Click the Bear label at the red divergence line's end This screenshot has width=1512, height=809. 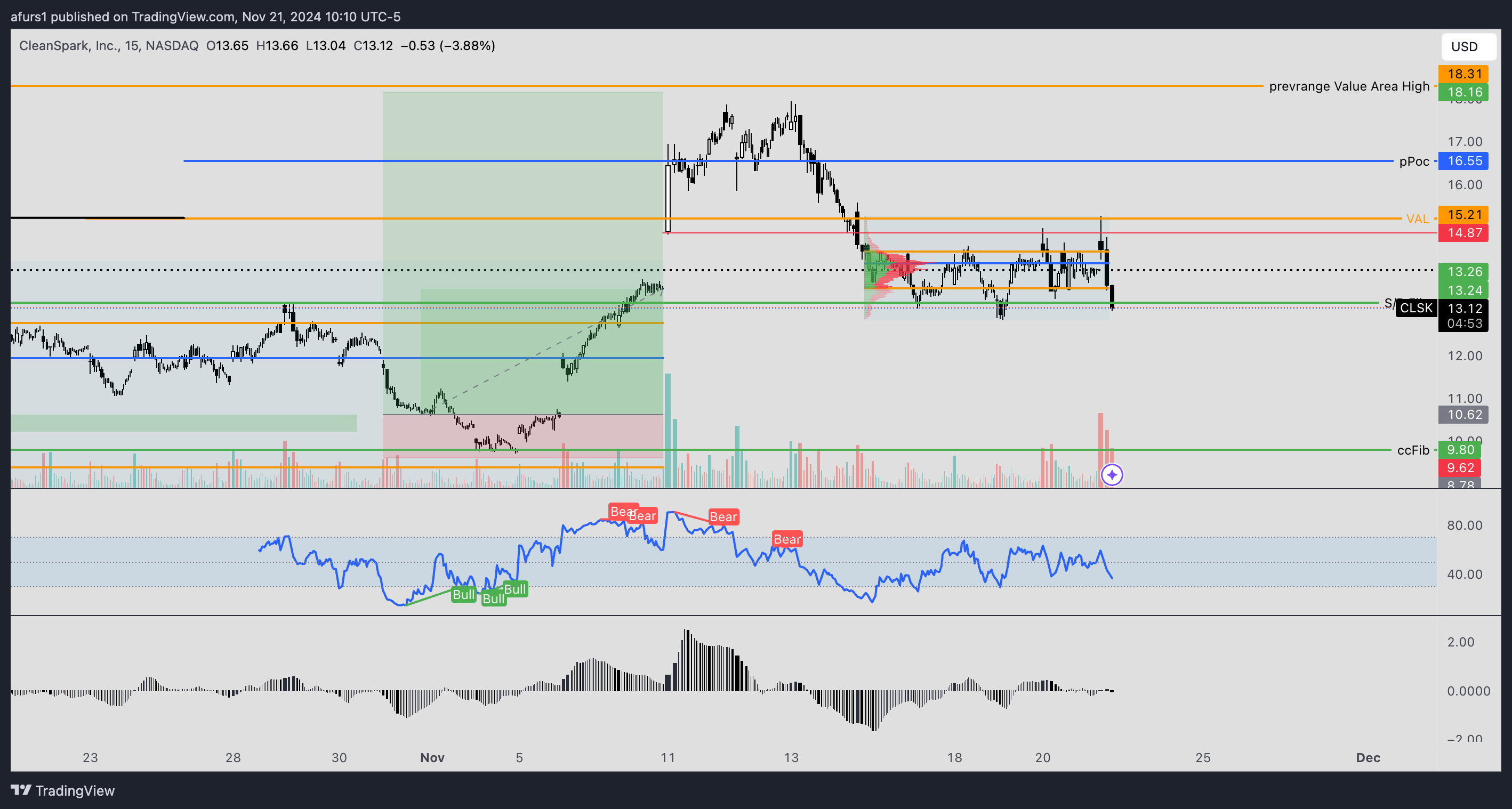pos(723,517)
